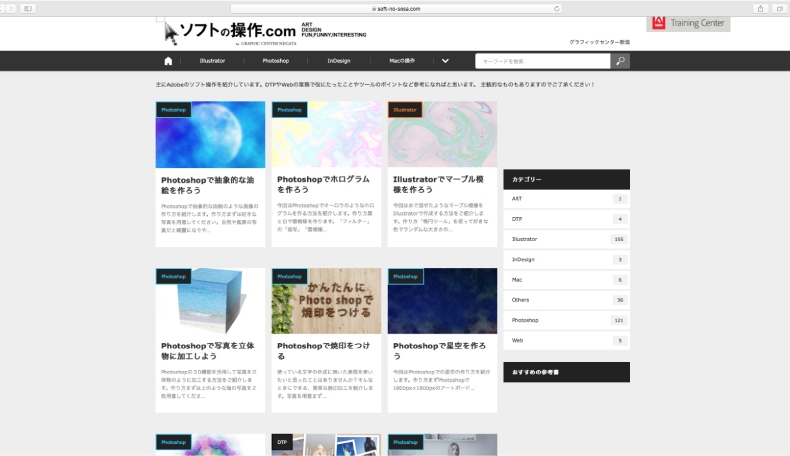Open the dark starry sky thumbnail

coord(442,301)
